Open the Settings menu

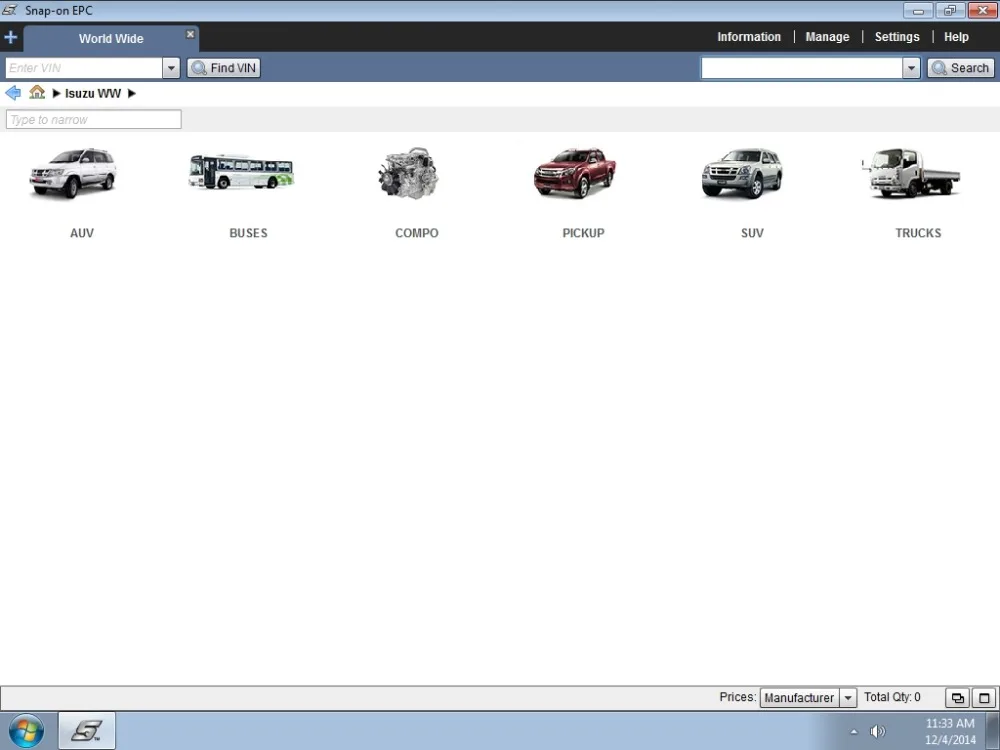pos(897,37)
